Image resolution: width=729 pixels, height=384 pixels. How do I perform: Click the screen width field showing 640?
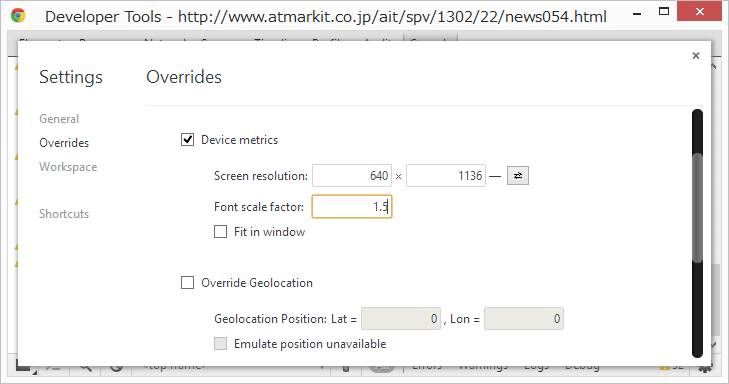coord(352,176)
